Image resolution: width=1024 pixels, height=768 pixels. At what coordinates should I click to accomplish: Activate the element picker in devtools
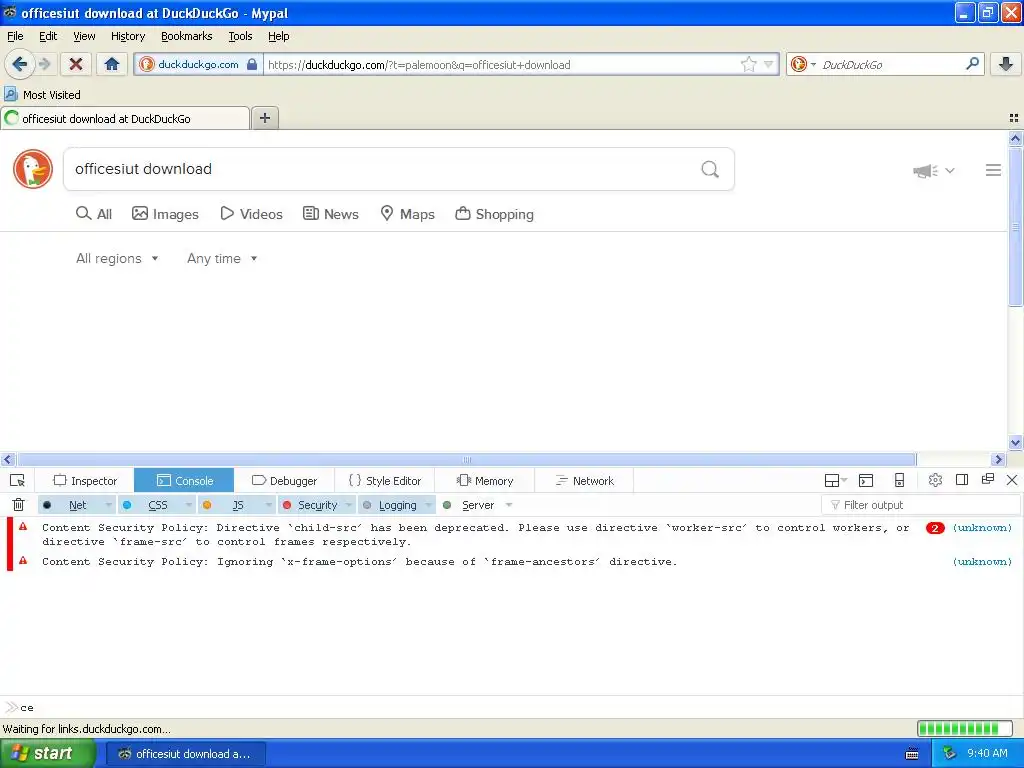click(x=18, y=481)
